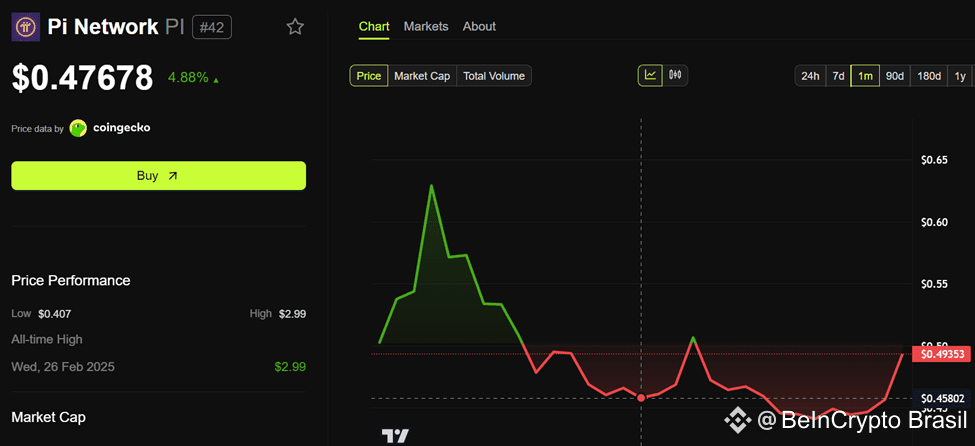The height and width of the screenshot is (446, 975).
Task: Set chart range to 1m
Action: click(865, 76)
